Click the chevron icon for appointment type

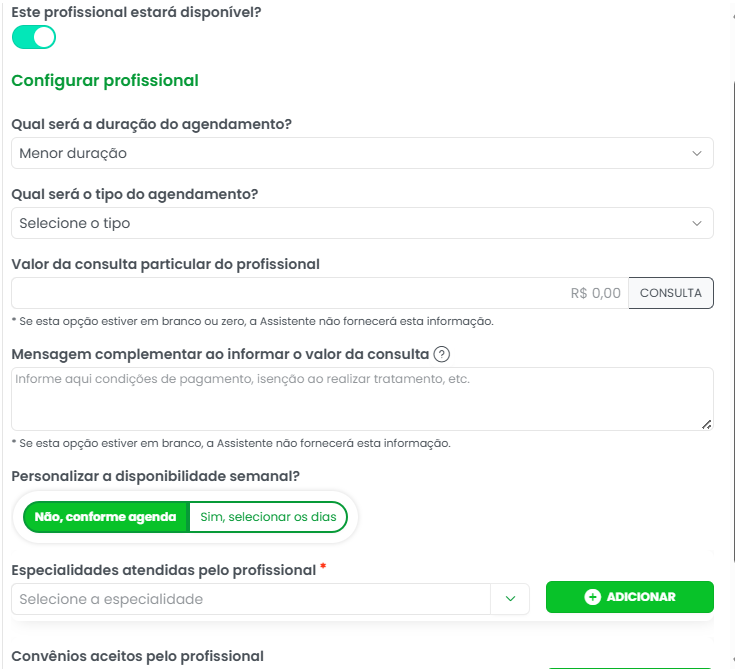click(697, 223)
